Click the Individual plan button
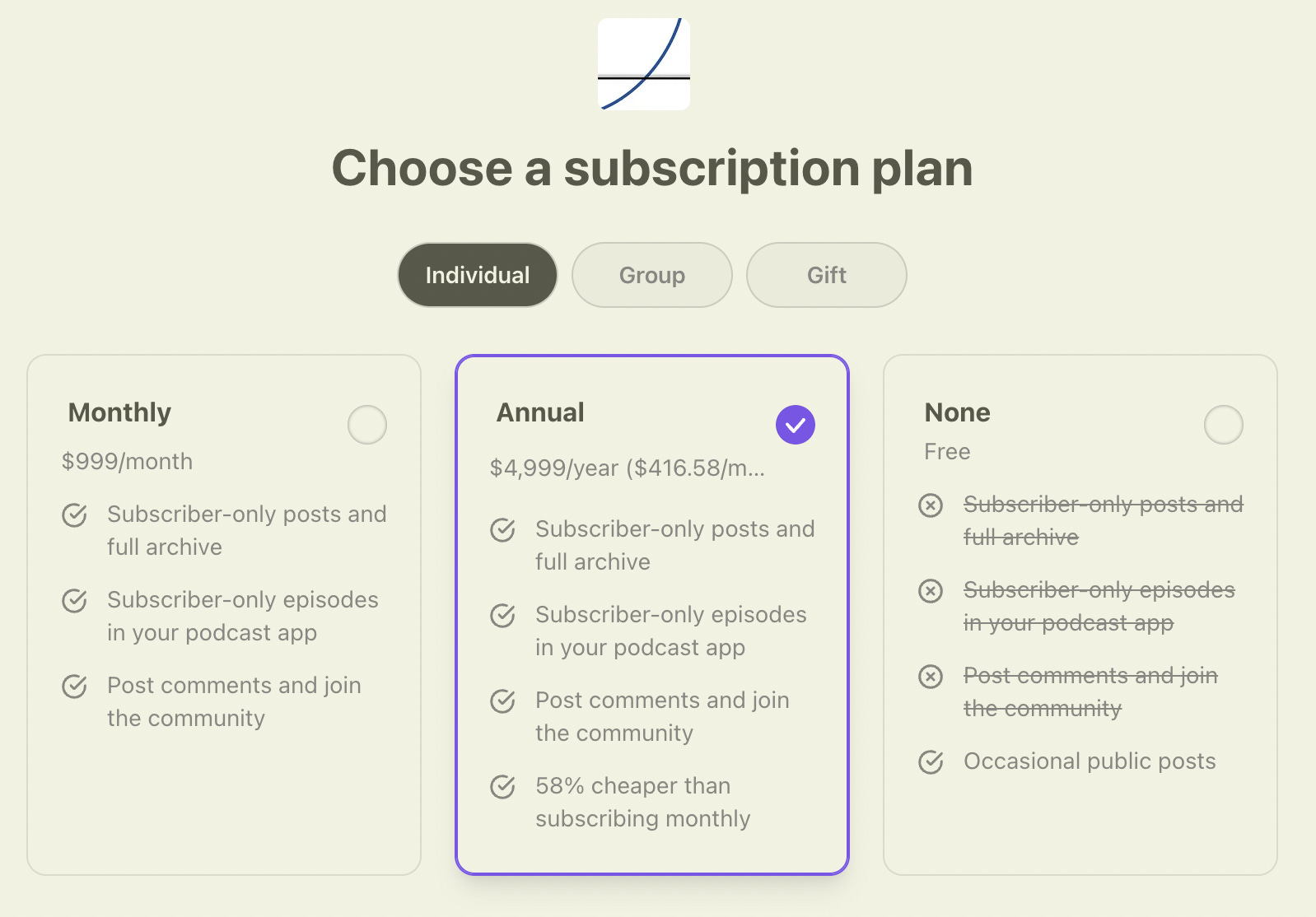1316x917 pixels. click(x=477, y=275)
